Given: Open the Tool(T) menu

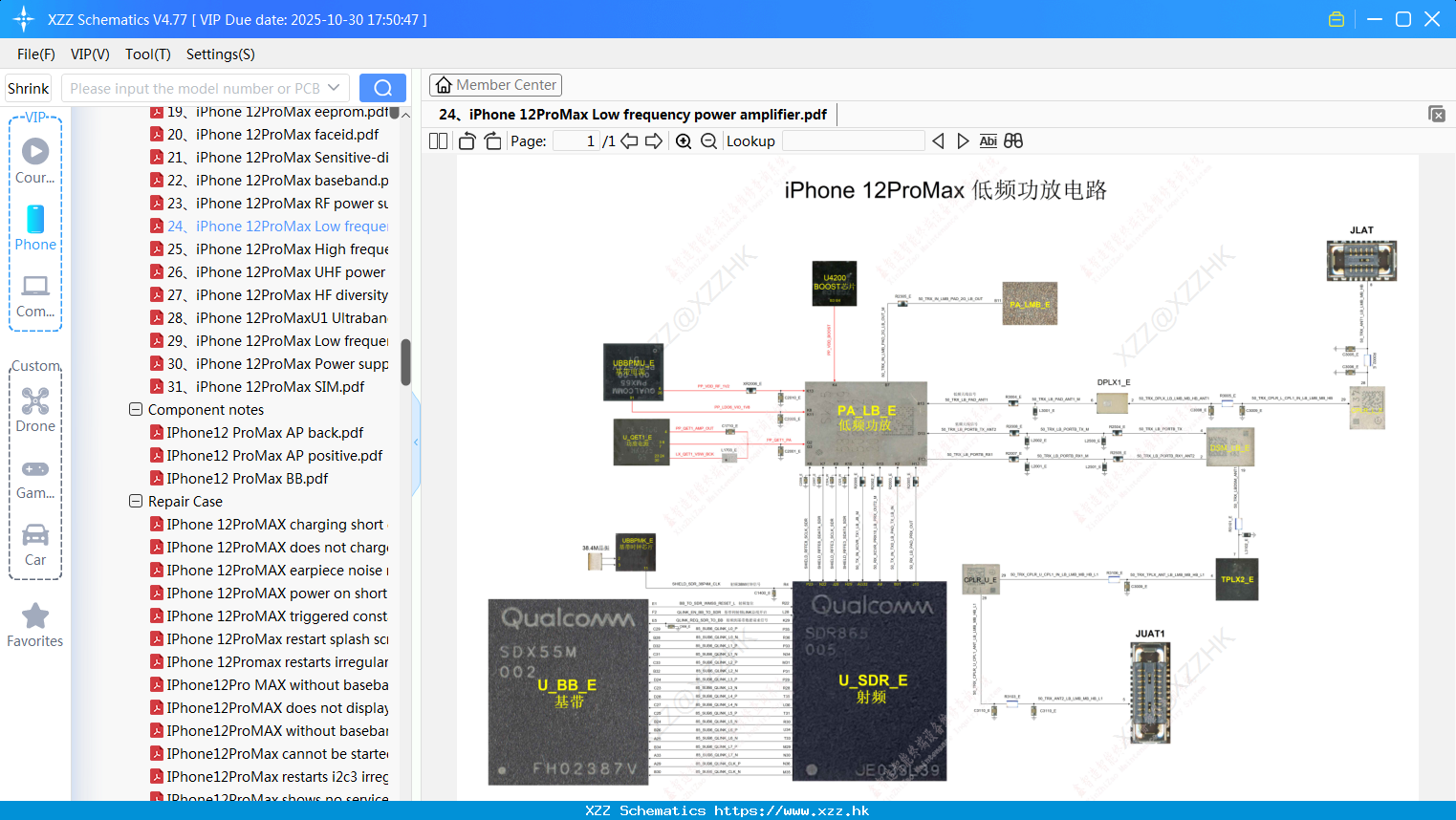Looking at the screenshot, I should pos(148,54).
